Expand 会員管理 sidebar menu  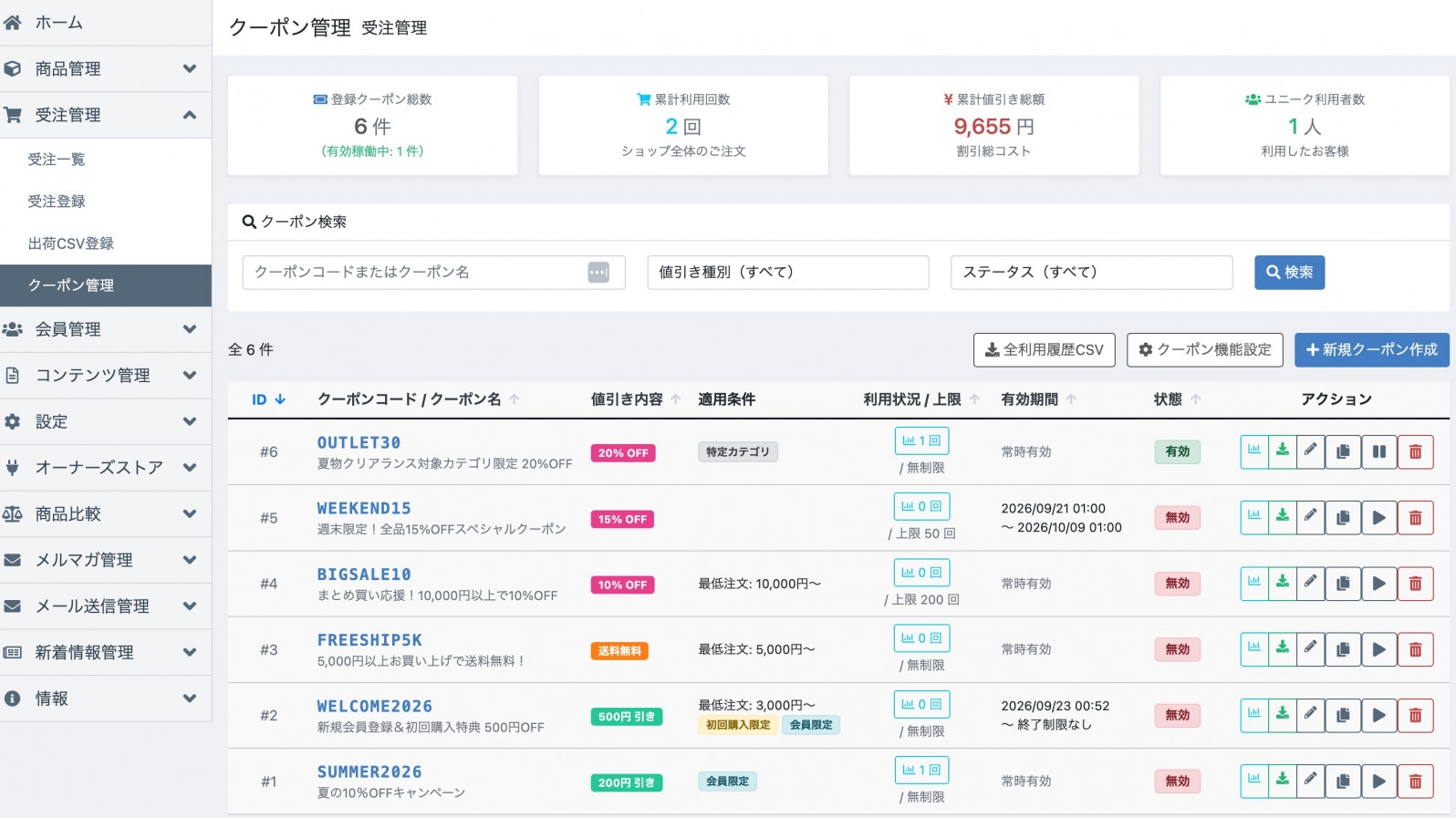tap(106, 329)
